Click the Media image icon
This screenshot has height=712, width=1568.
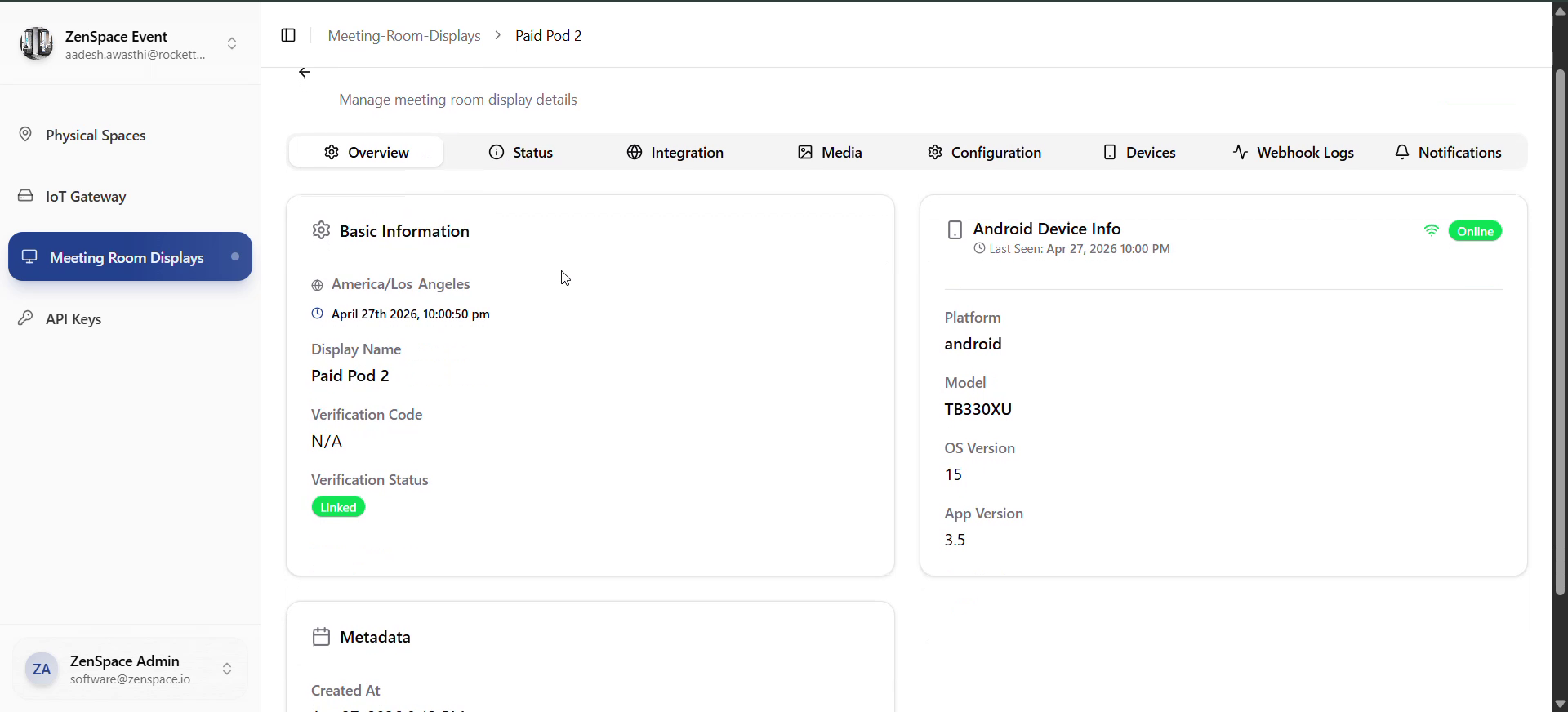click(x=805, y=152)
